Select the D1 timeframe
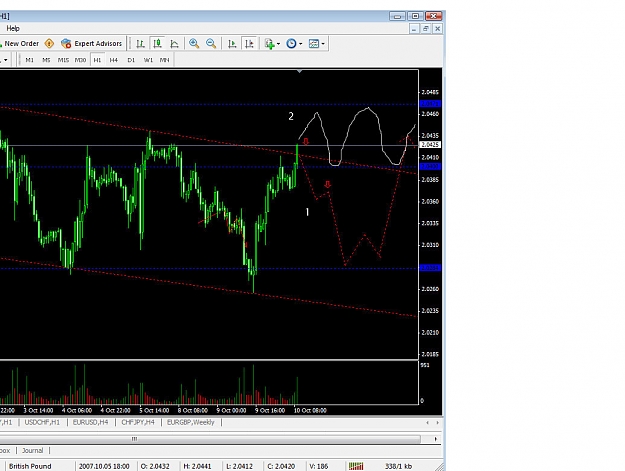The image size is (625, 471). (x=131, y=60)
